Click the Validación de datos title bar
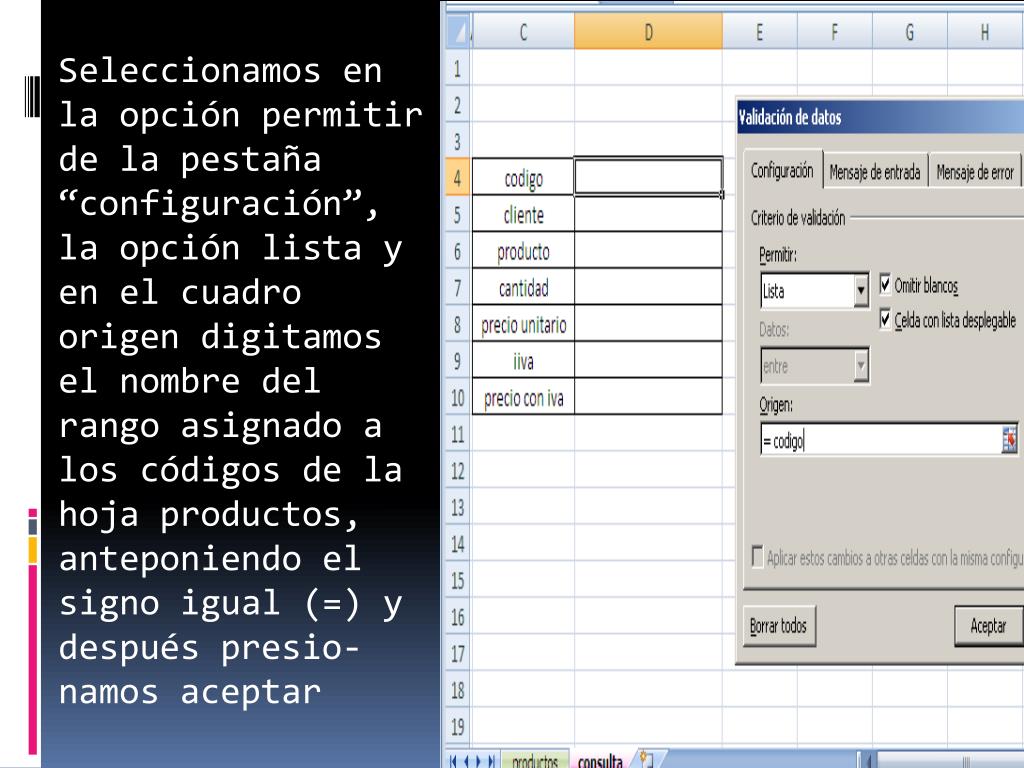This screenshot has height=768, width=1024. pyautogui.click(x=880, y=117)
